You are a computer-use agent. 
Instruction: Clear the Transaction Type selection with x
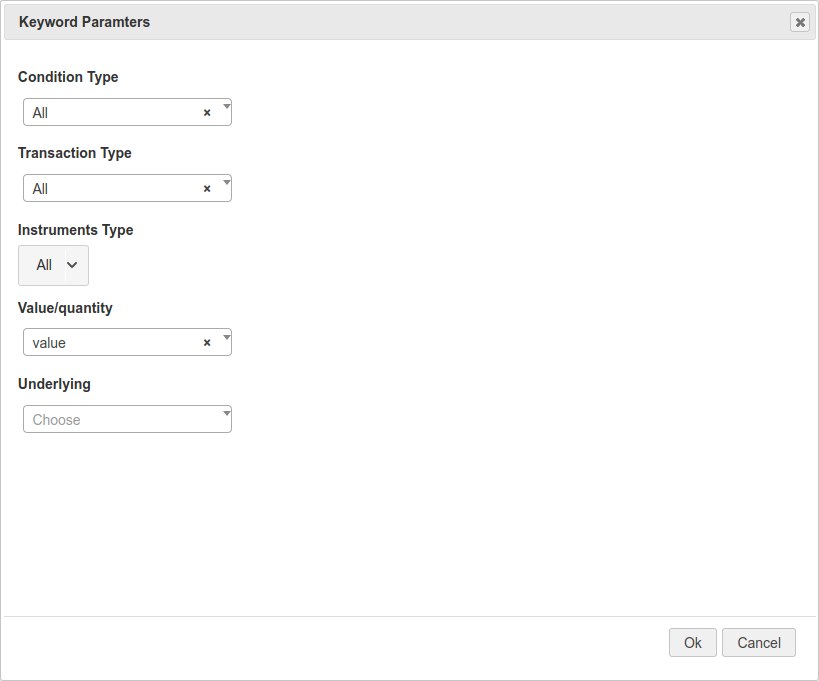(x=207, y=189)
